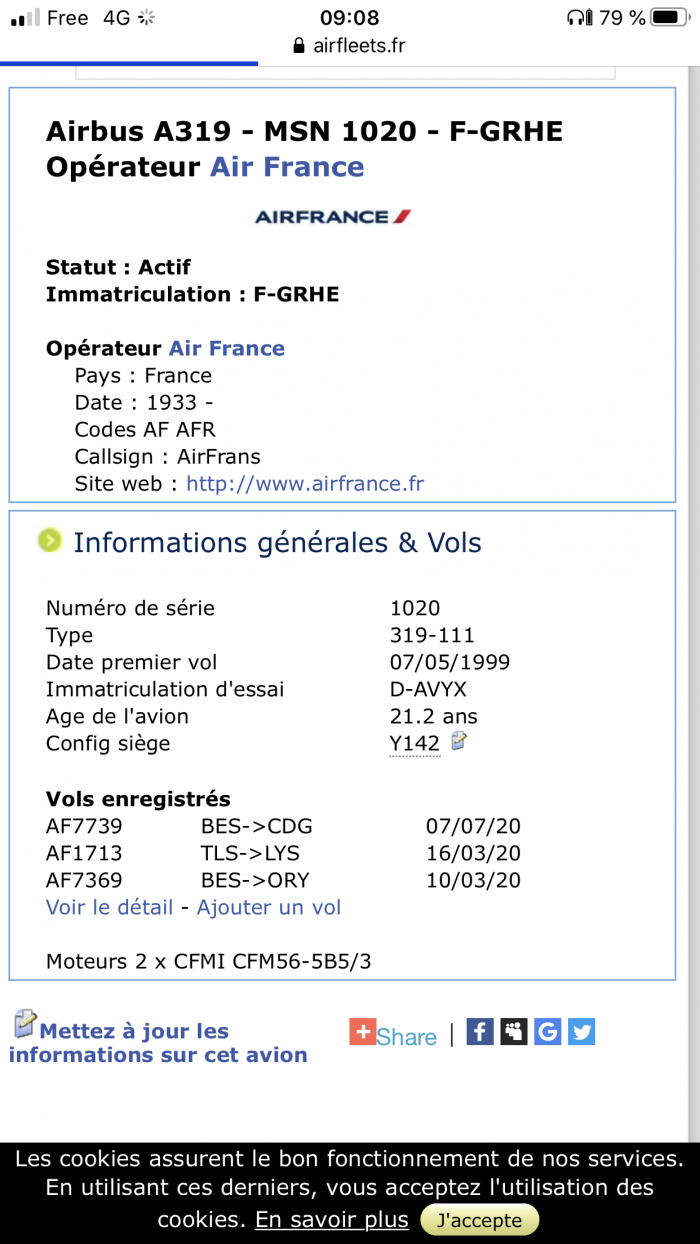Tap the green arrow icon by Informations générales
Viewport: 700px width, 1244px height.
[x=50, y=540]
